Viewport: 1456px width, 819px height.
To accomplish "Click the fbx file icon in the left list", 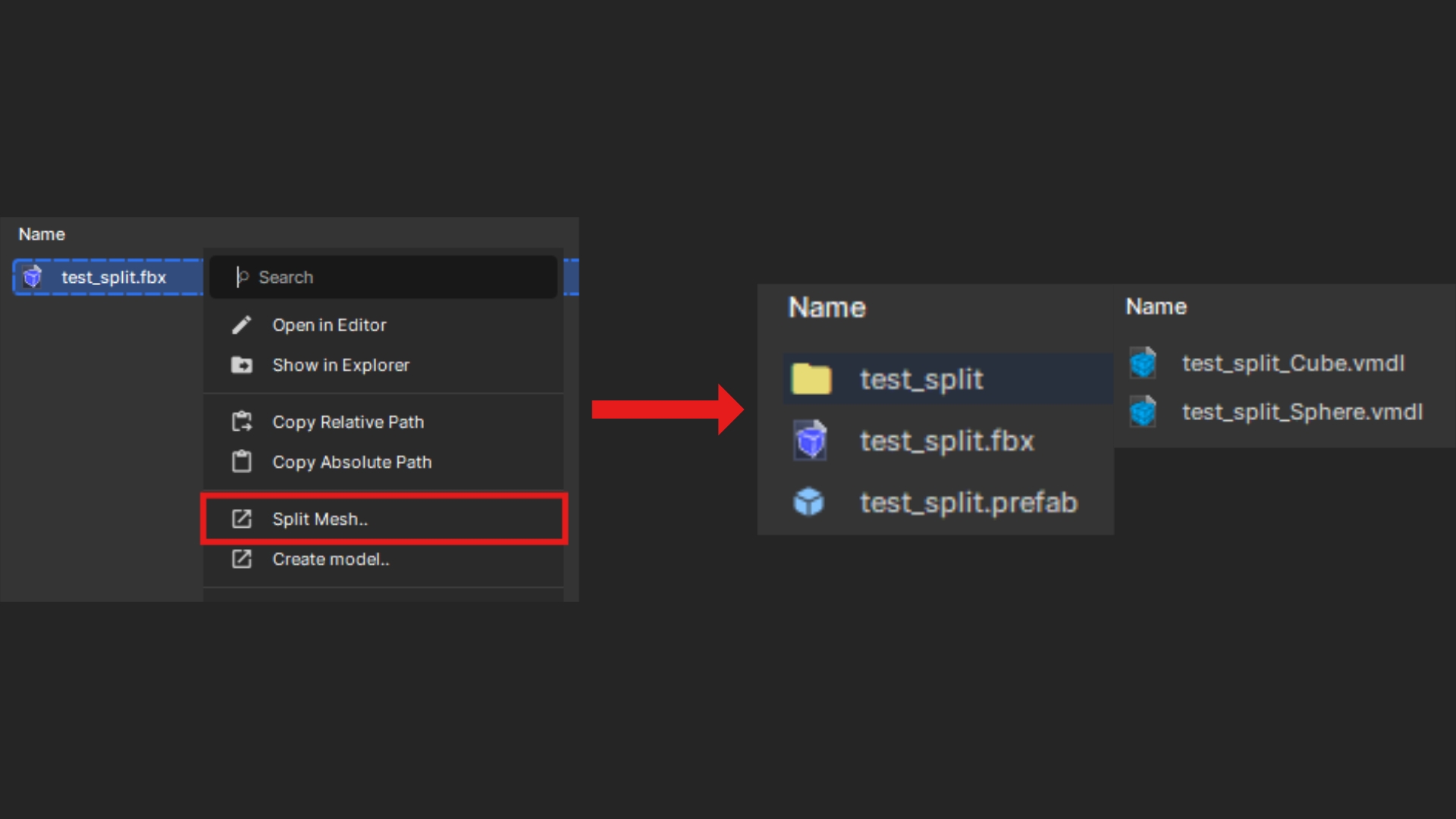I will tap(33, 278).
